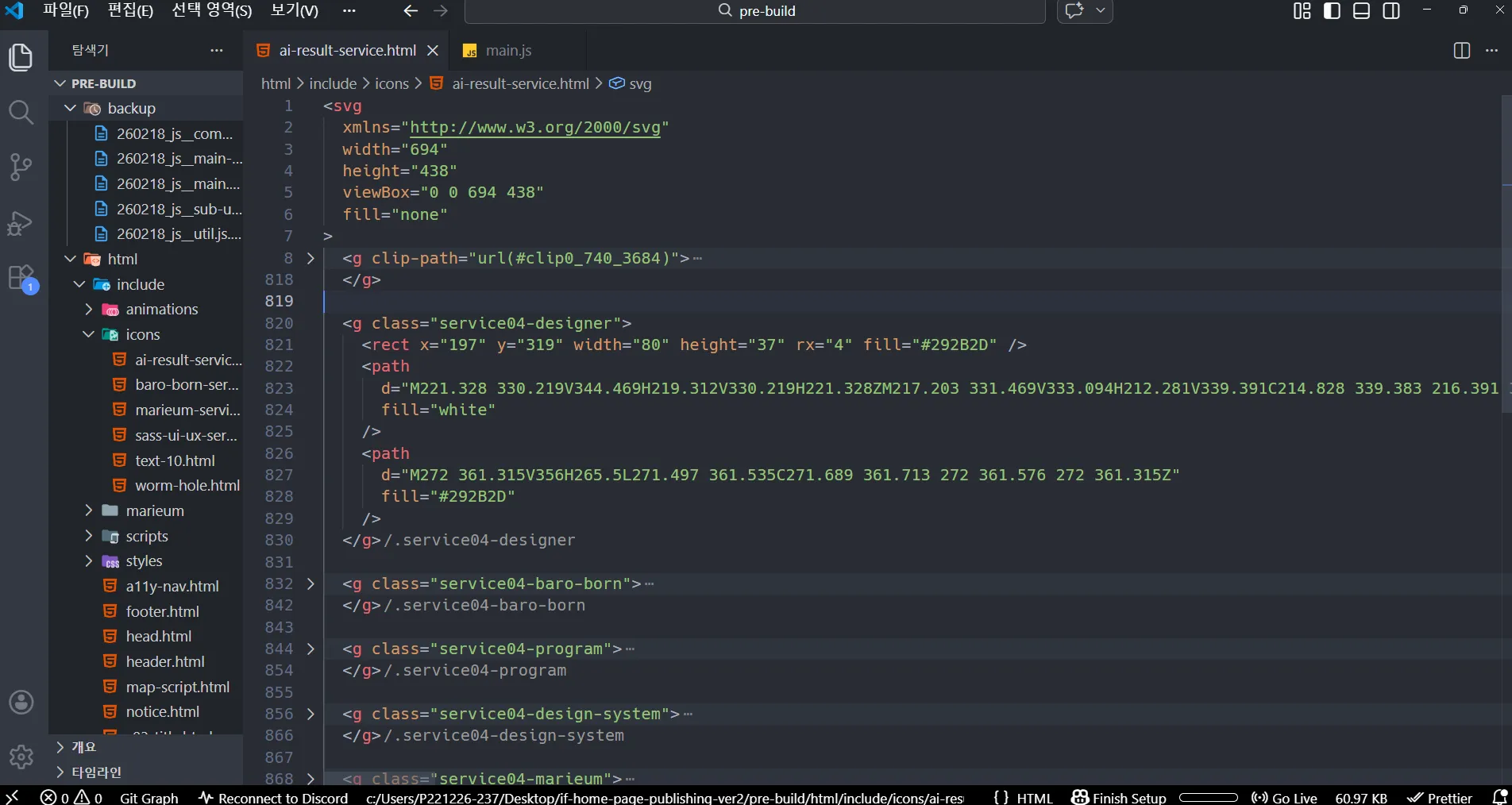The height and width of the screenshot is (805, 1512).
Task: Toggle the bottom panel visibility
Action: click(x=1362, y=11)
